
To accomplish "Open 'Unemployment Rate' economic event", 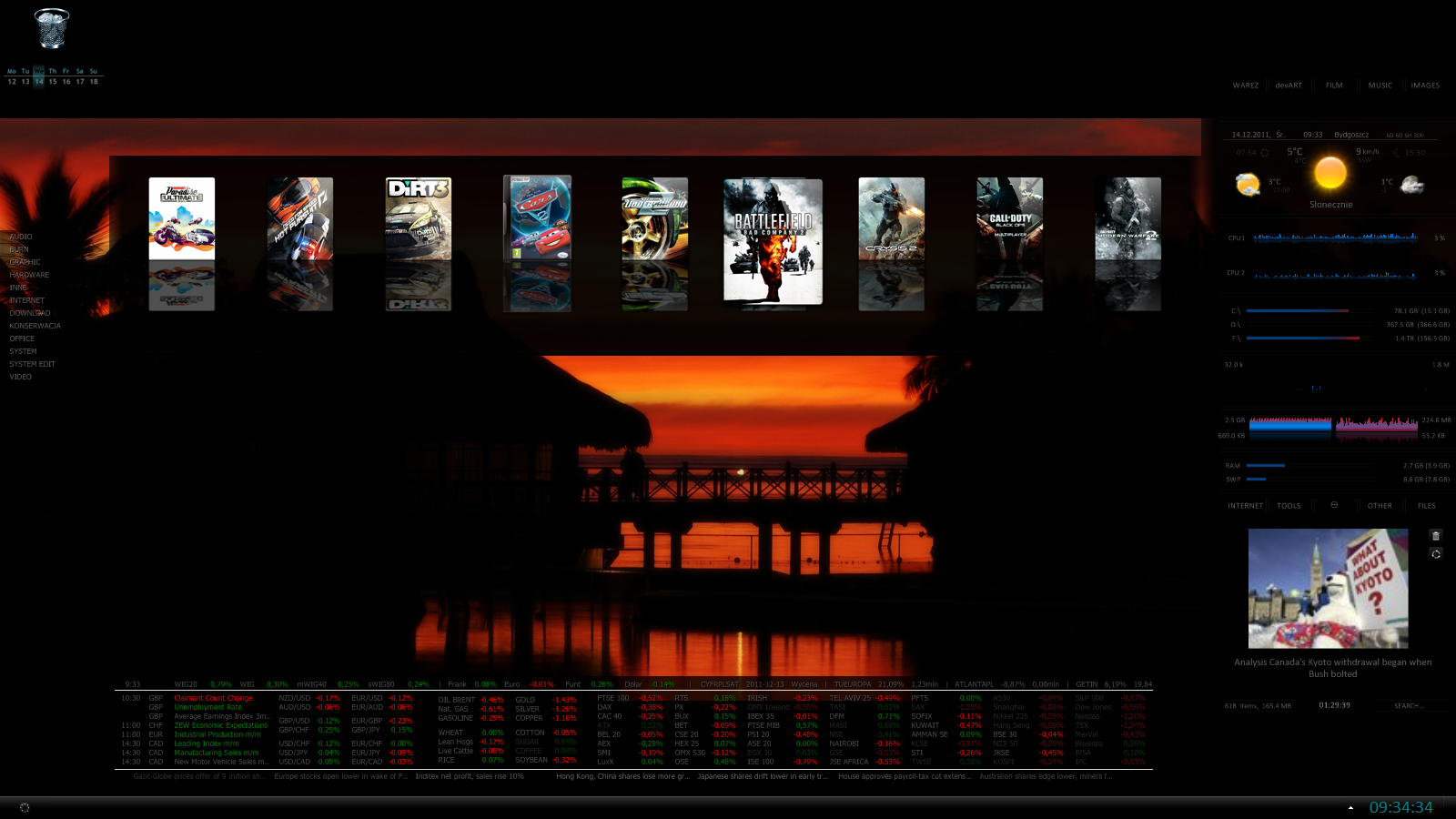I will tap(208, 707).
